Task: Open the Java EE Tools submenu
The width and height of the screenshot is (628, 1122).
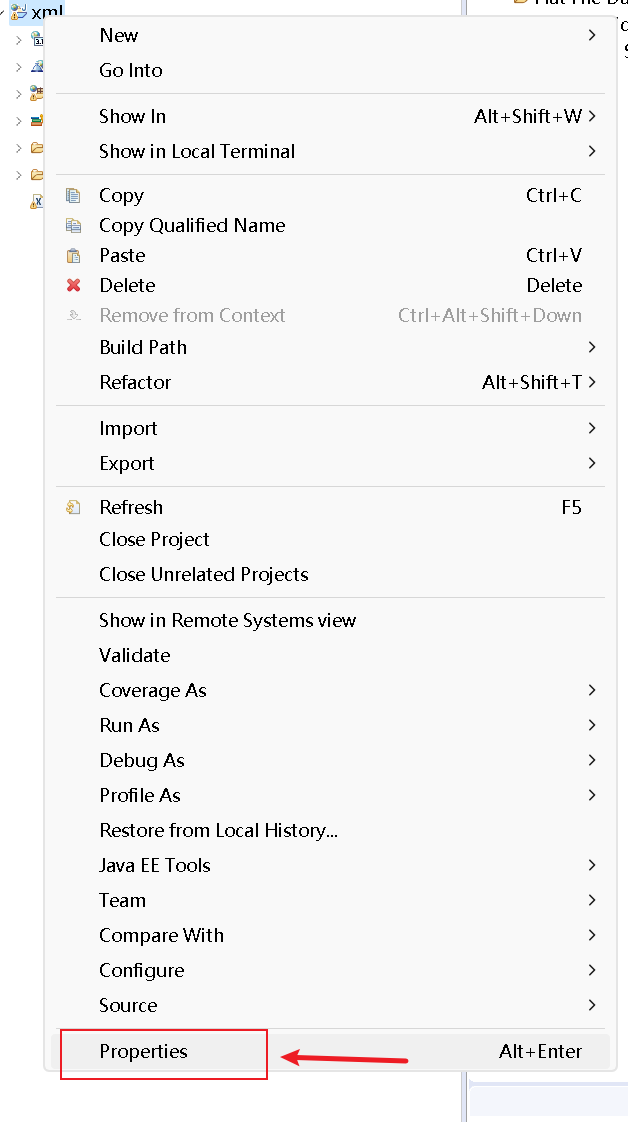Action: click(x=155, y=866)
